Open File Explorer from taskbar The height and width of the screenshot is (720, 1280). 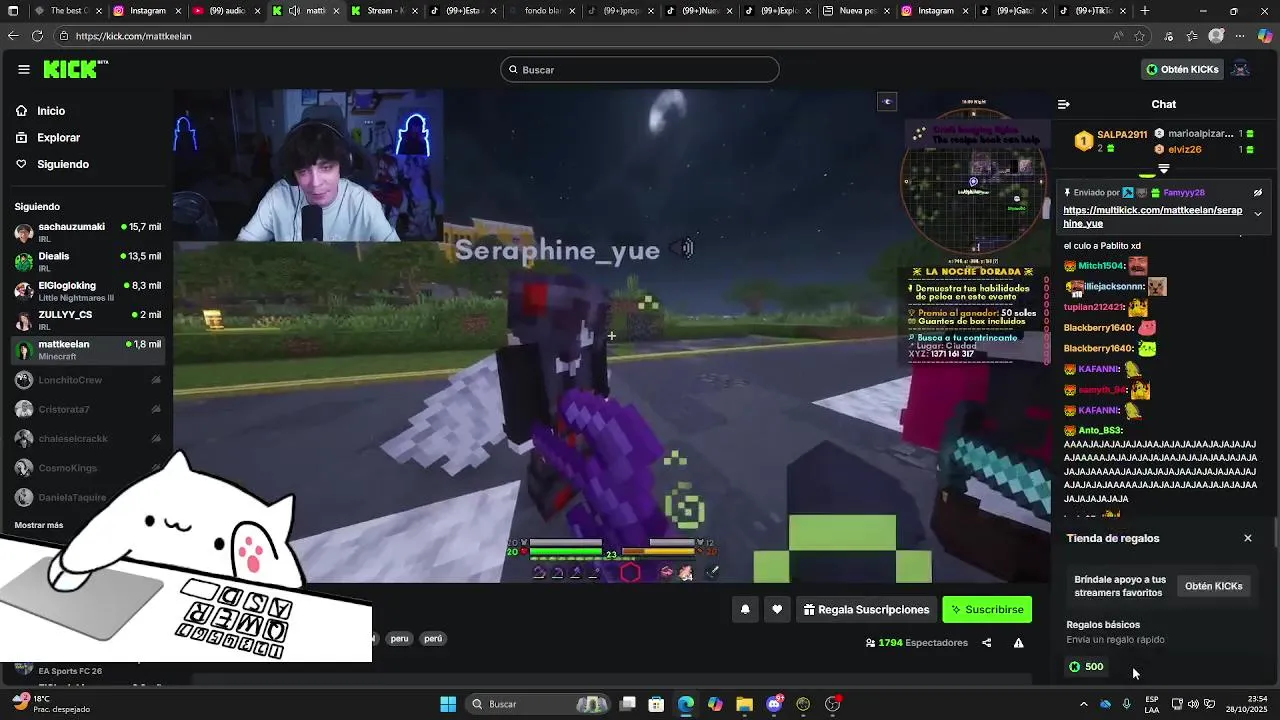pyautogui.click(x=744, y=704)
